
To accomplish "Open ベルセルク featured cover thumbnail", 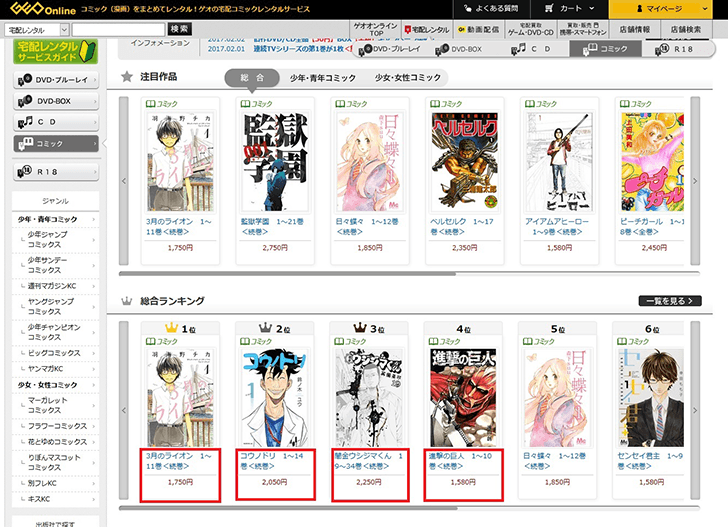I will tap(464, 161).
